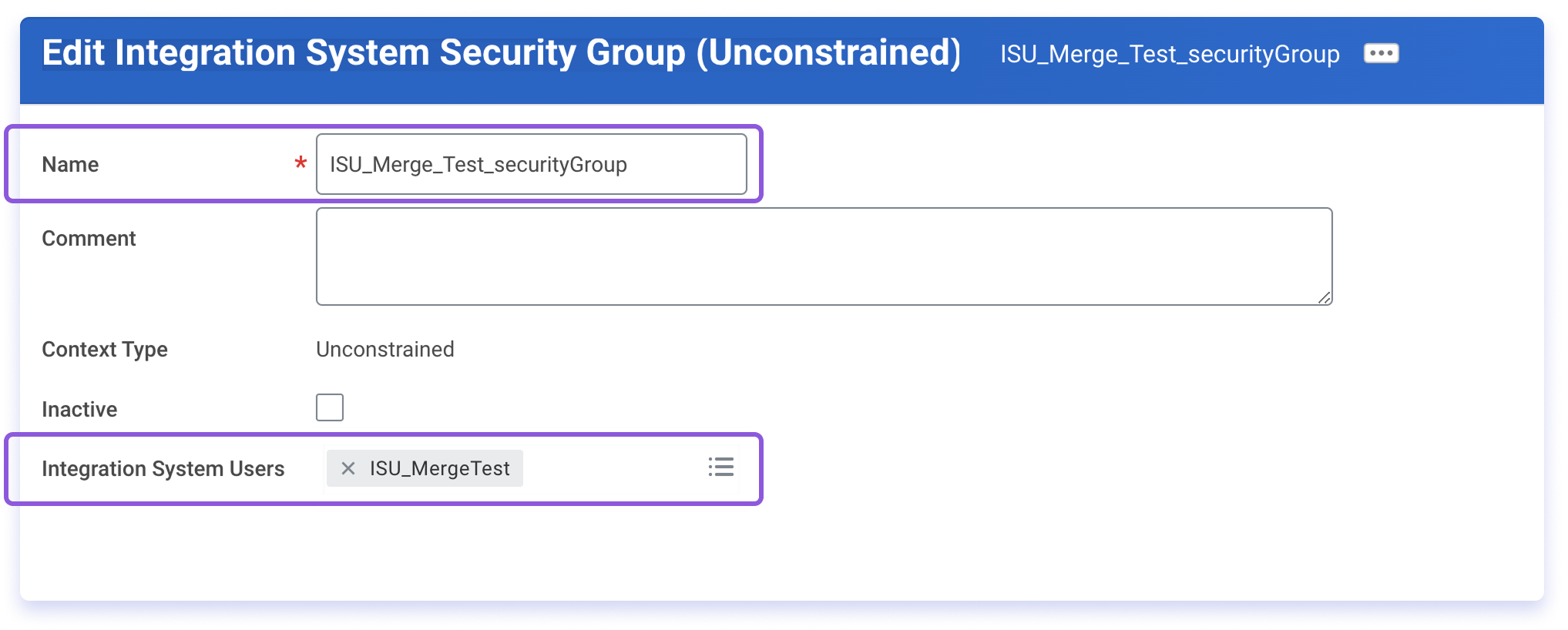
Task: Click the X inside the ISU_MergeTest tag
Action: tap(348, 467)
